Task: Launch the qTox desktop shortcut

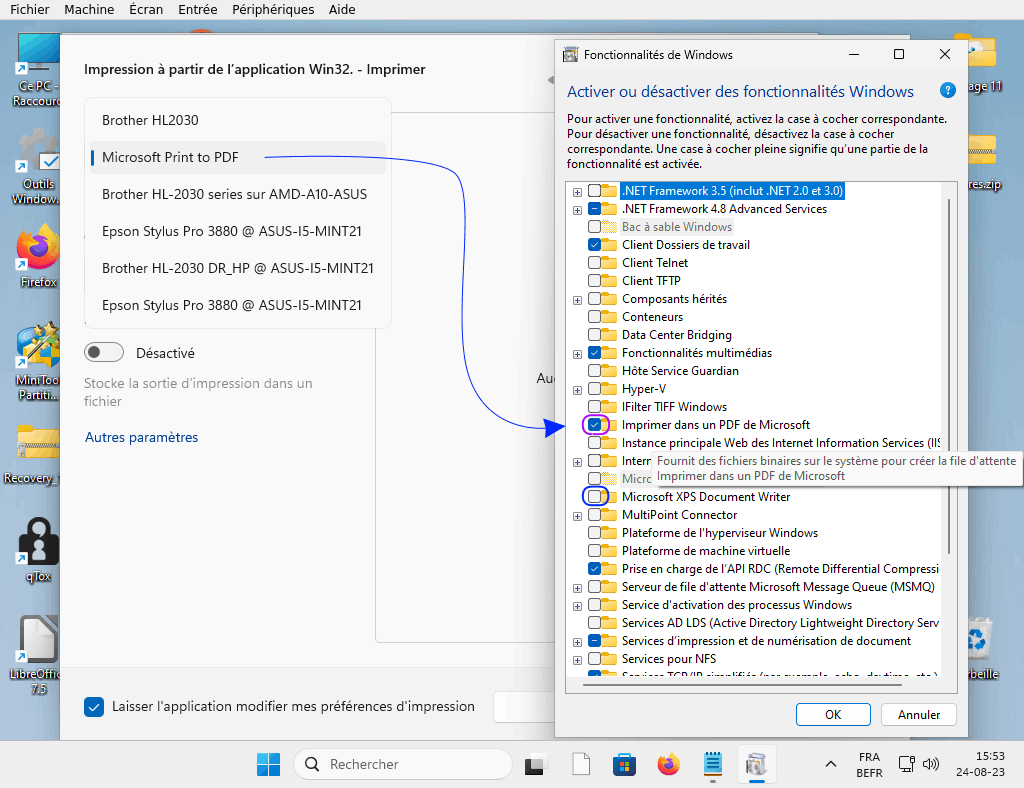Action: pyautogui.click(x=38, y=550)
